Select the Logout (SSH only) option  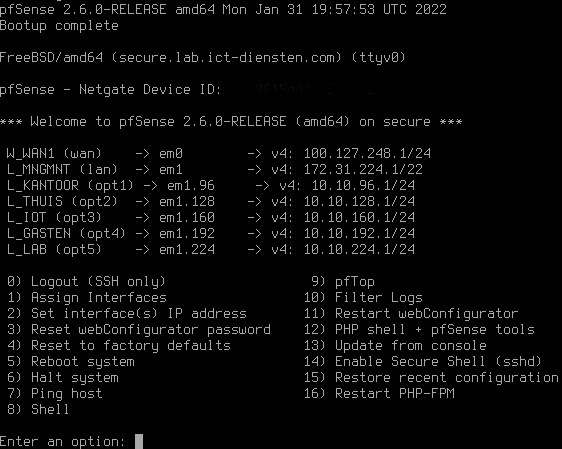[x=86, y=282]
